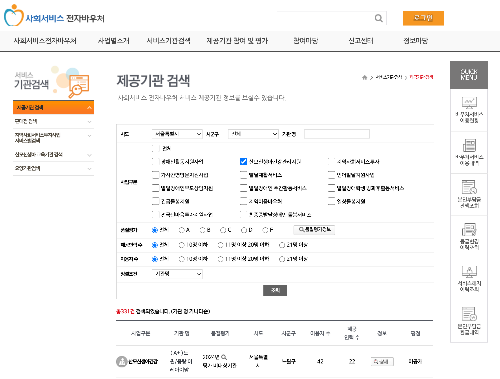This screenshot has width=500, height=379.
Task: Open 제공기관 참여 및 평가 menu
Action: tap(237, 41)
